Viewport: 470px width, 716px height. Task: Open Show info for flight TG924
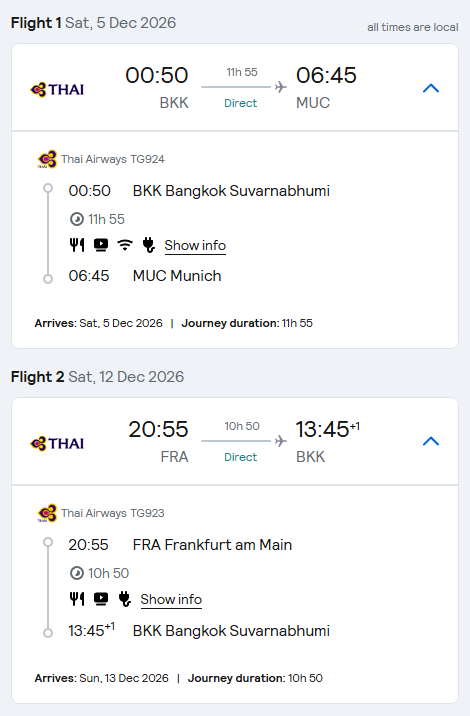pyautogui.click(x=195, y=246)
